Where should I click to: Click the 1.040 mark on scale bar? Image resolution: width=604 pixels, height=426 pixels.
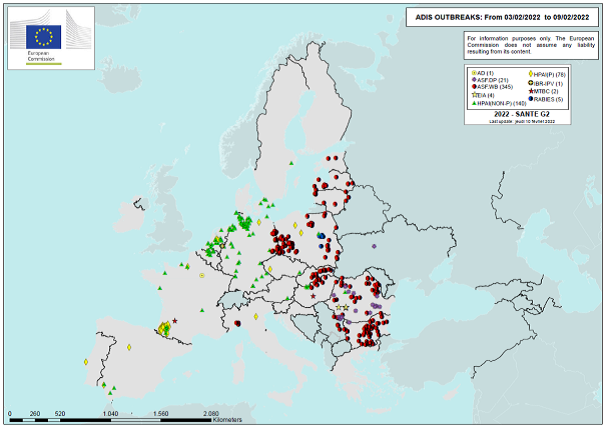pos(110,413)
